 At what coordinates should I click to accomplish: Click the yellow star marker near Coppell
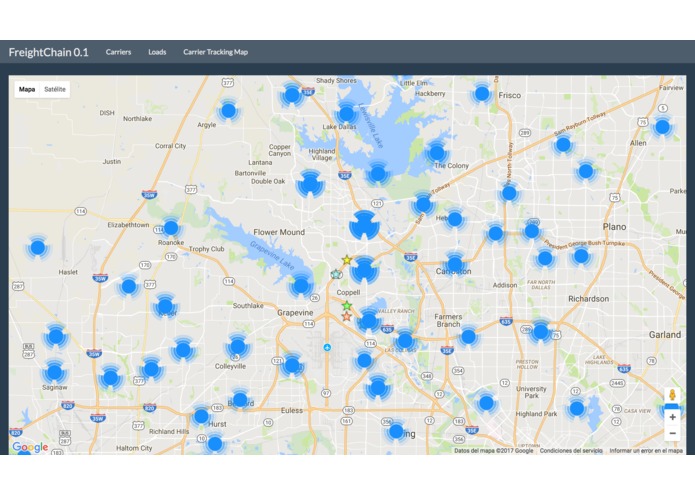(x=347, y=260)
